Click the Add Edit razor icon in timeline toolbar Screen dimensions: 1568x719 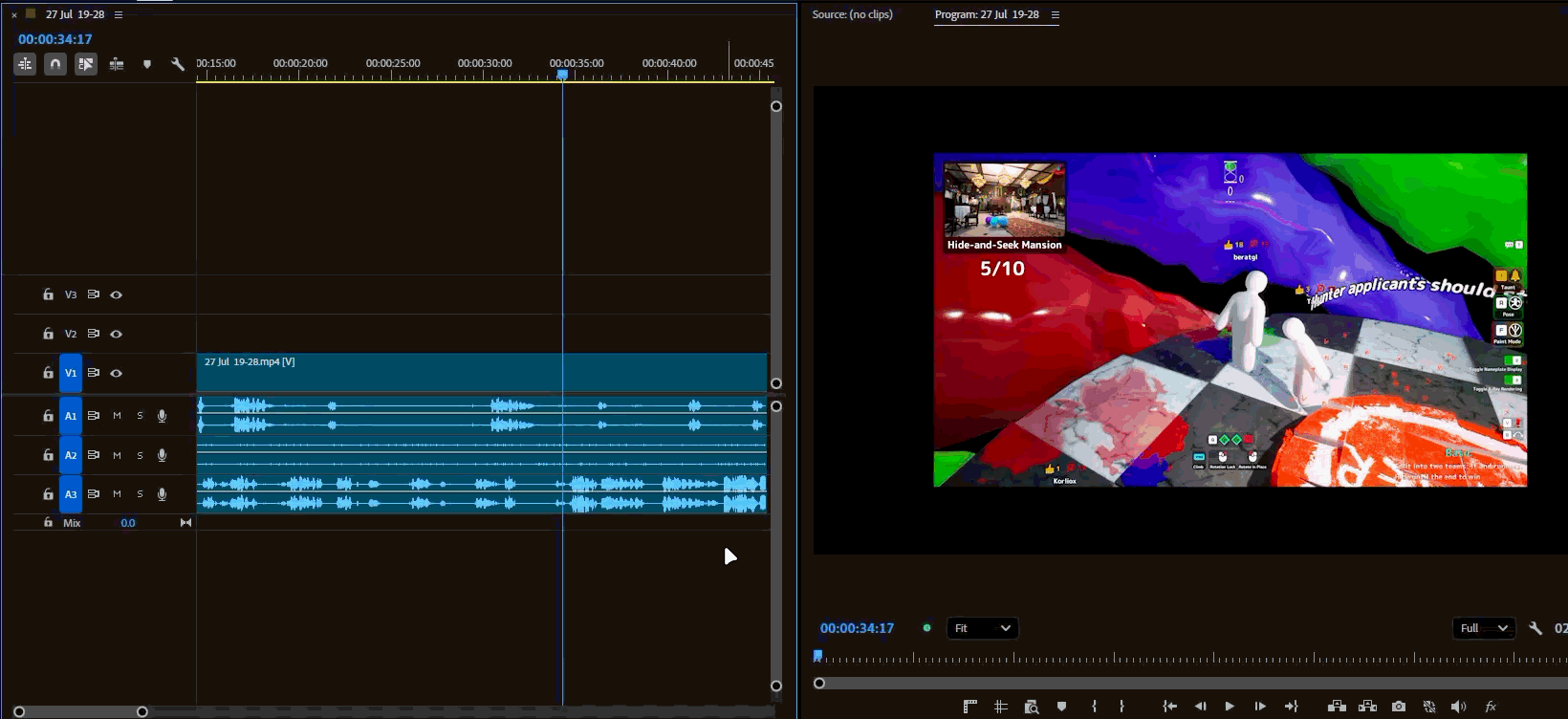coord(117,64)
